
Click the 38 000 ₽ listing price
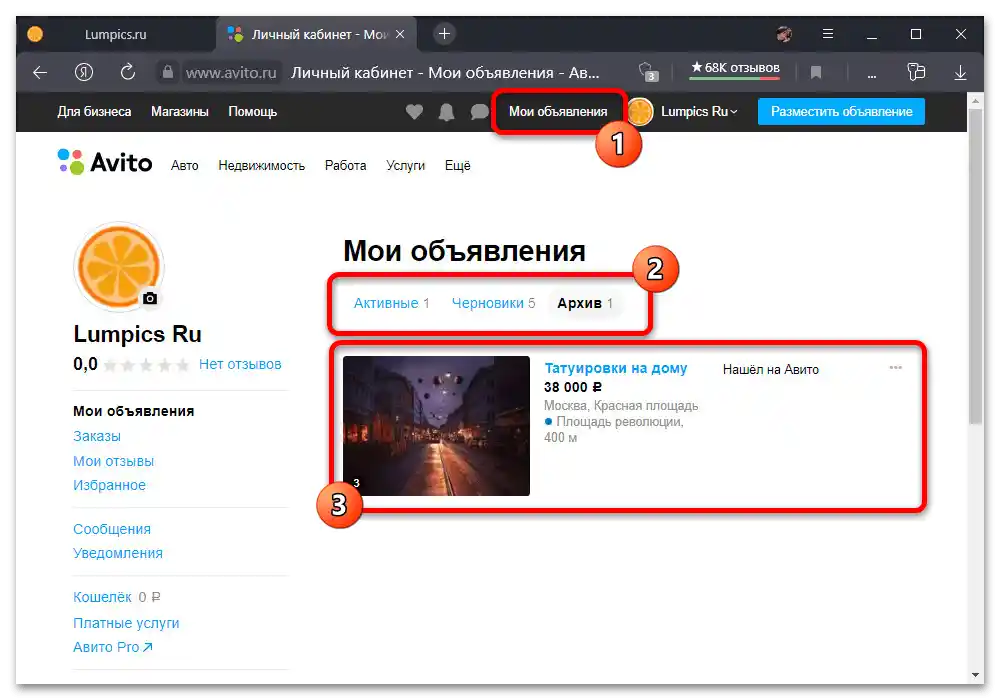point(573,387)
